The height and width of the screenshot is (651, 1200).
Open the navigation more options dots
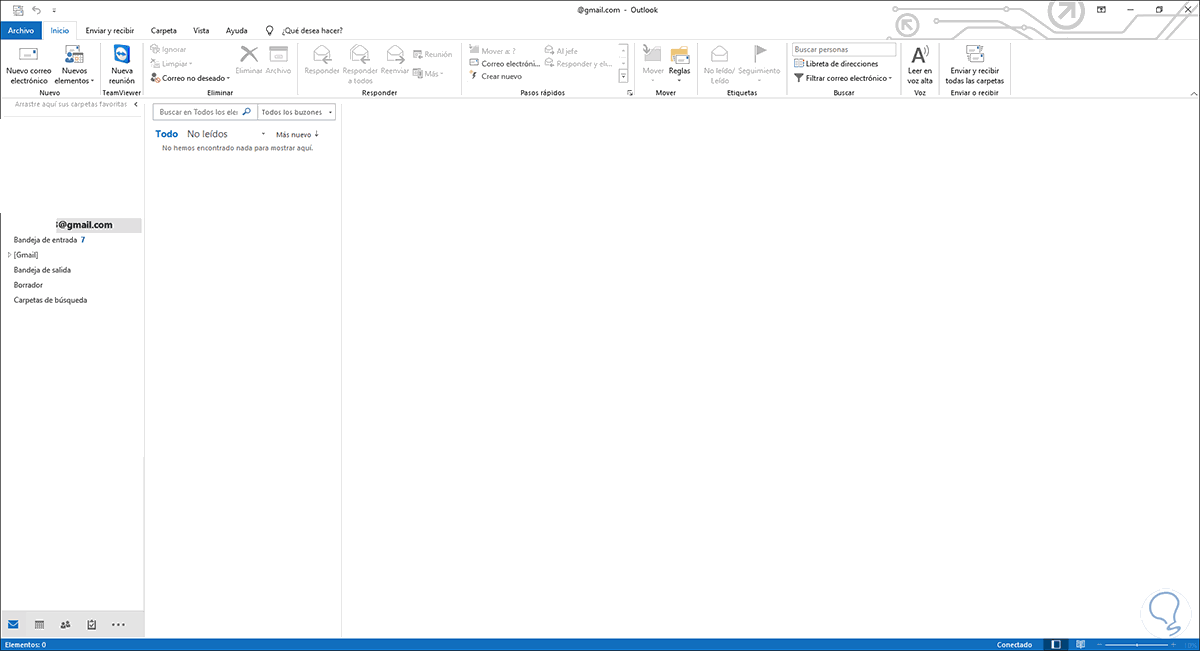[118, 624]
